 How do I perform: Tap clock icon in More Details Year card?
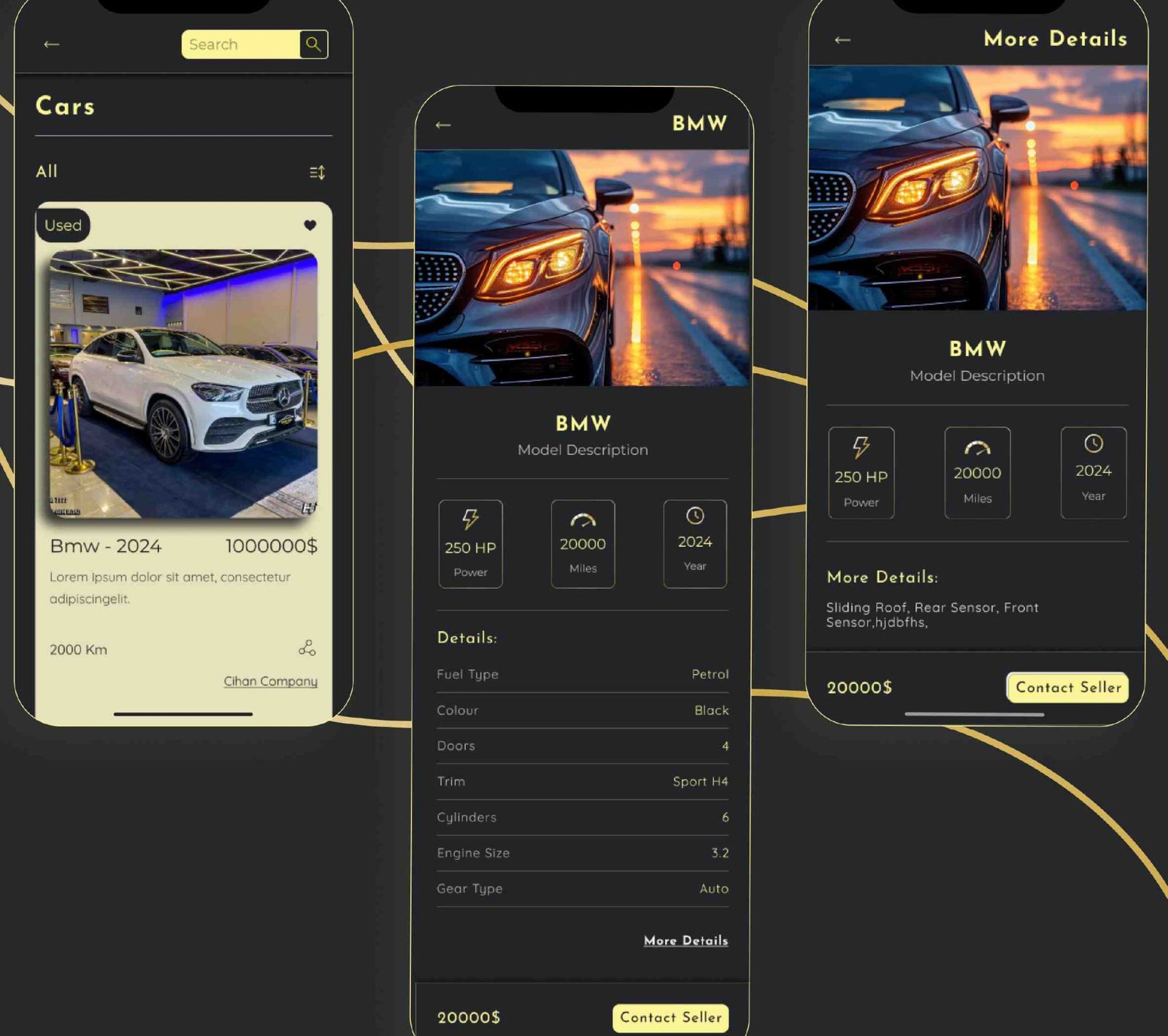(x=1094, y=443)
